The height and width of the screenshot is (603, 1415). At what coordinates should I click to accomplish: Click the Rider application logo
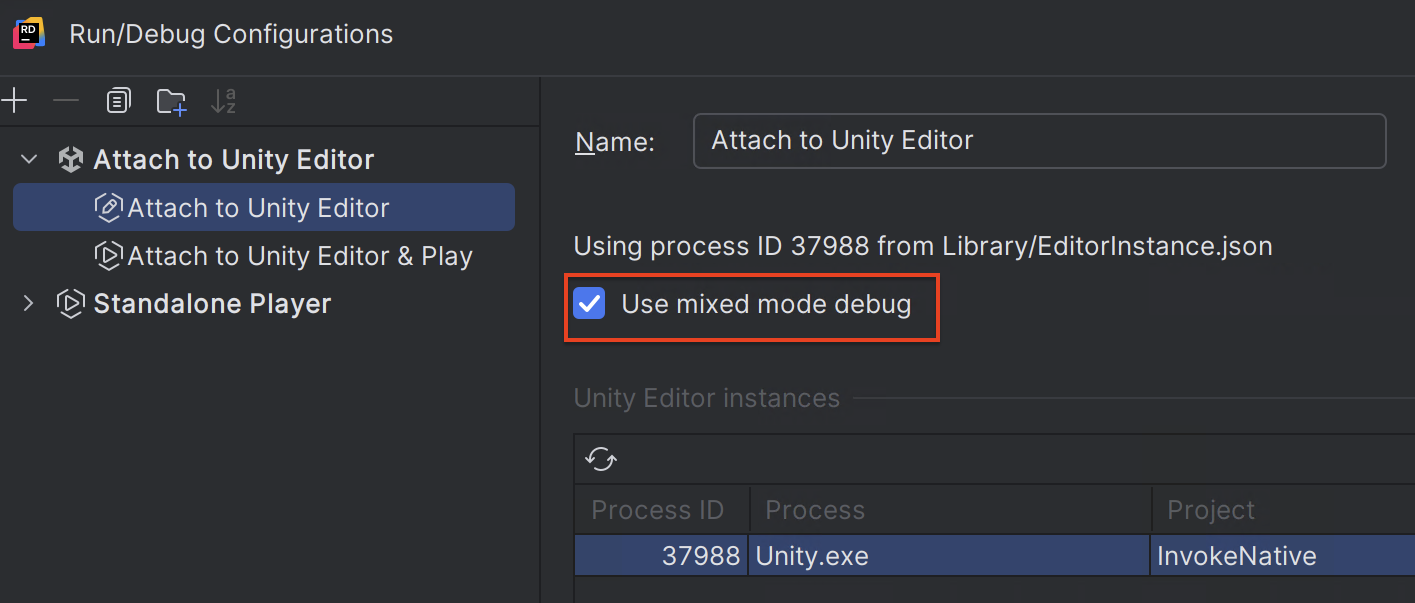pos(29,32)
